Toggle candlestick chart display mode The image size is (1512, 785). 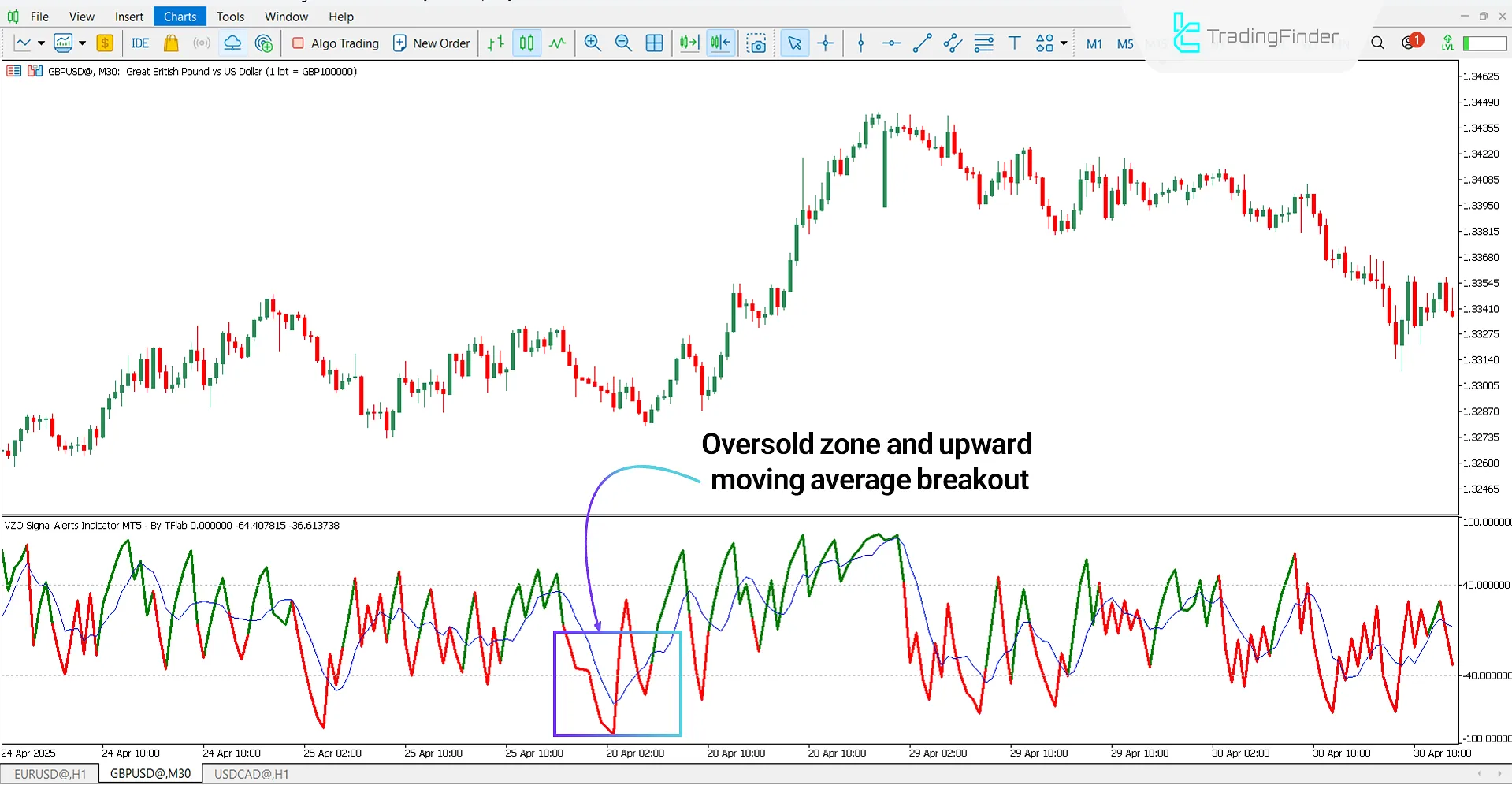pyautogui.click(x=526, y=43)
